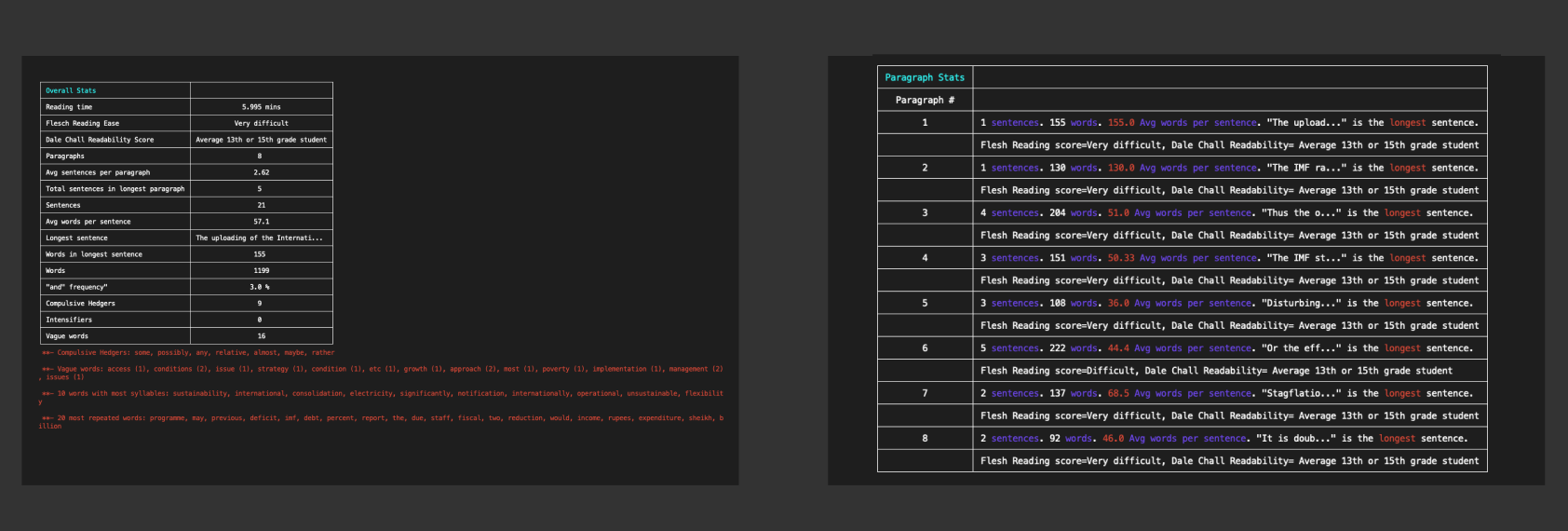Click paragraph number 2 in Paragraph Stats
This screenshot has height=531, width=1568.
tap(925, 168)
